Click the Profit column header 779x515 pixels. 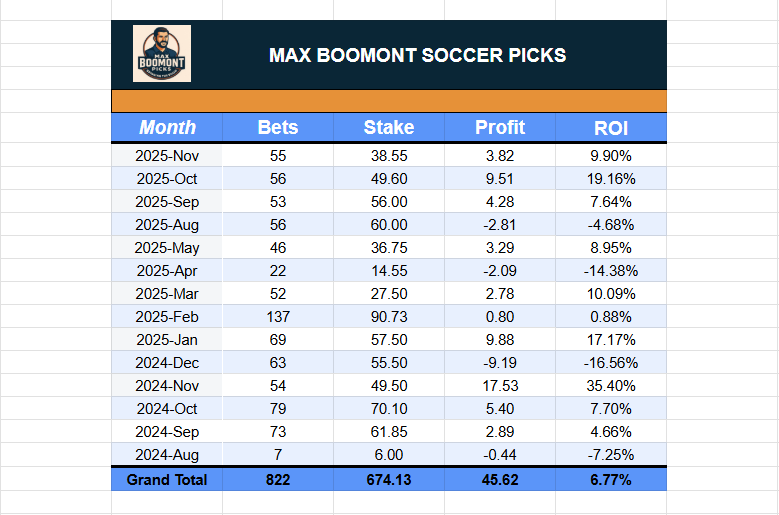[x=499, y=127]
